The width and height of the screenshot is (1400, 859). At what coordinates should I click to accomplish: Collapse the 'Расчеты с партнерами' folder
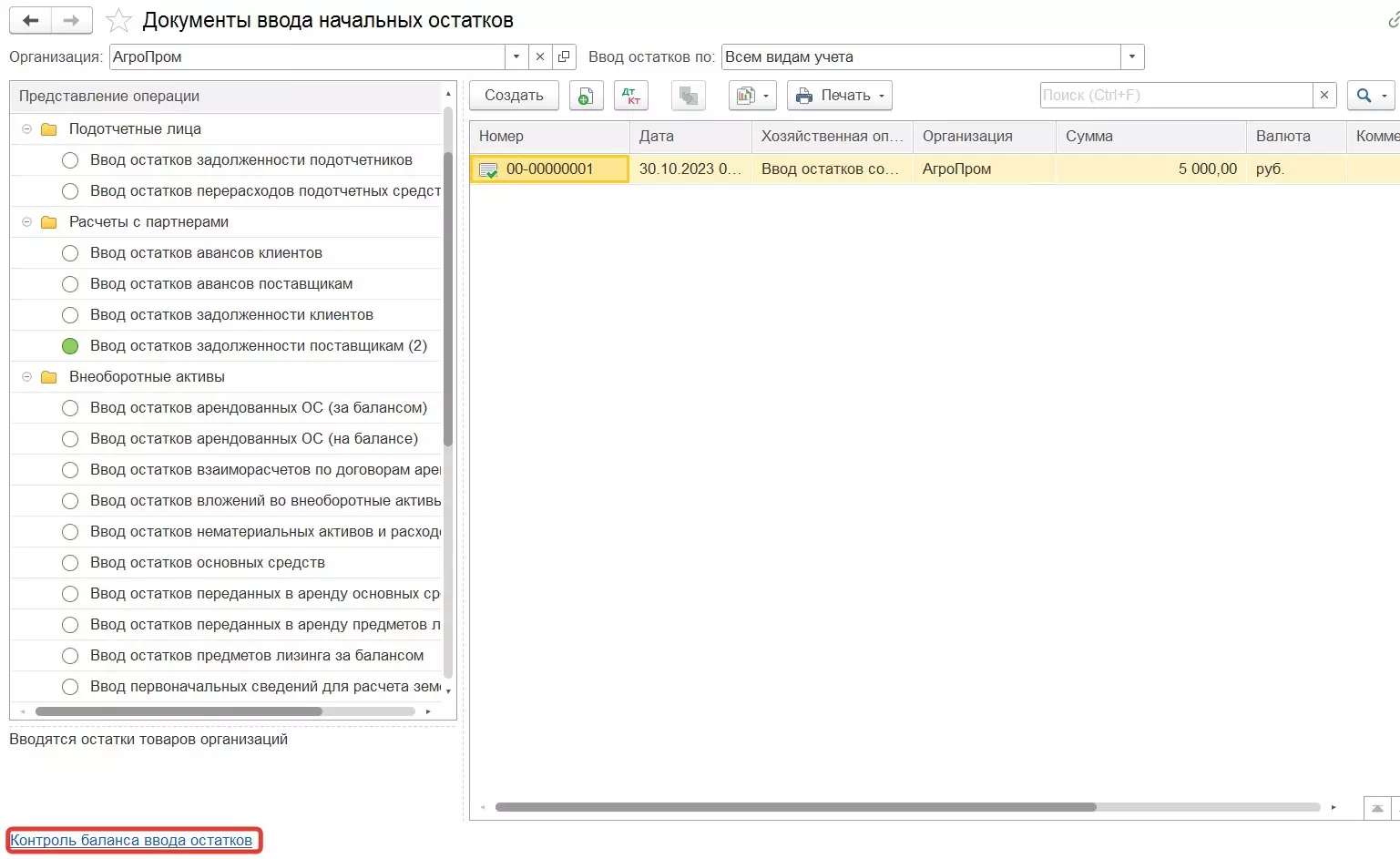point(26,222)
